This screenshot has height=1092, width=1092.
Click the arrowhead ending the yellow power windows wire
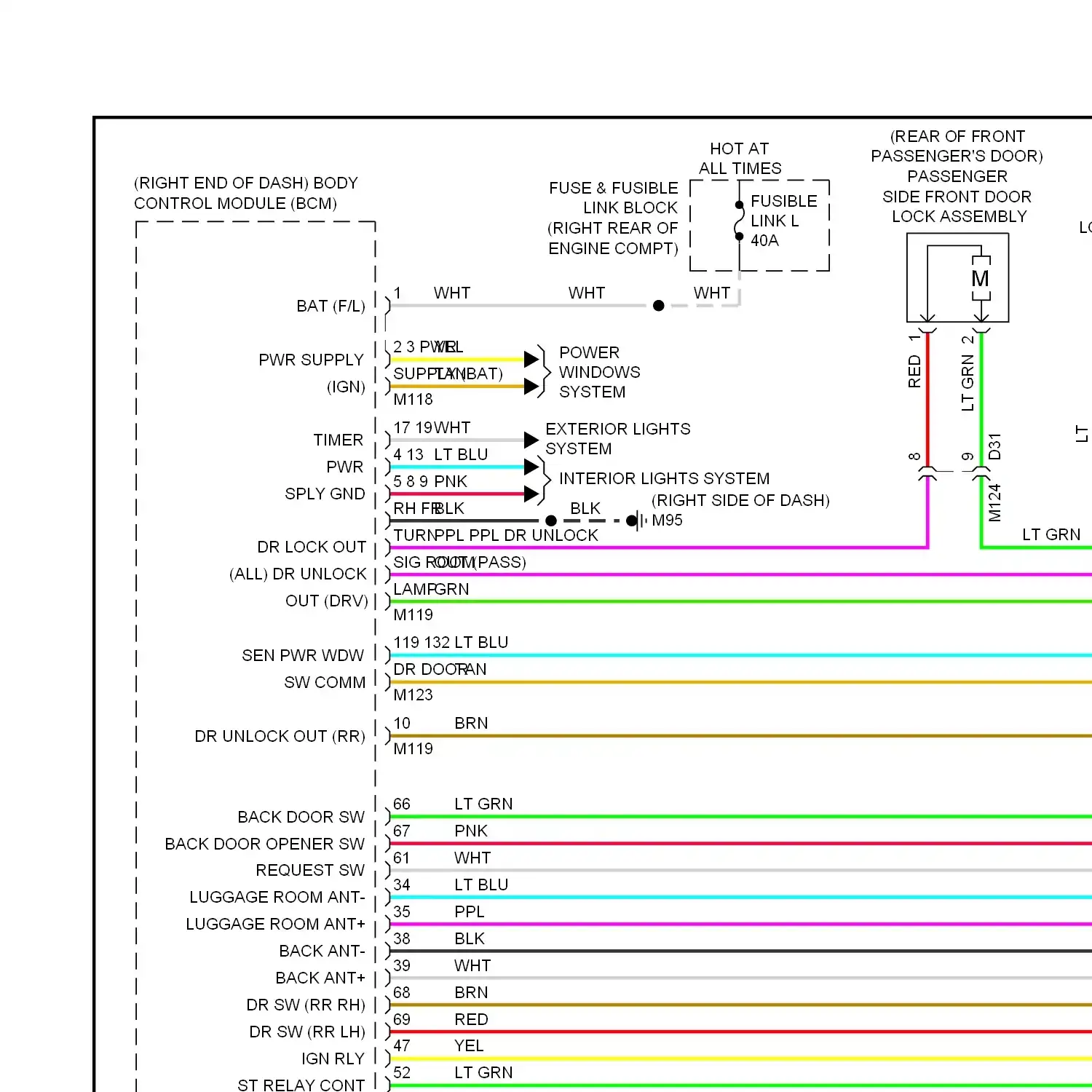click(531, 359)
